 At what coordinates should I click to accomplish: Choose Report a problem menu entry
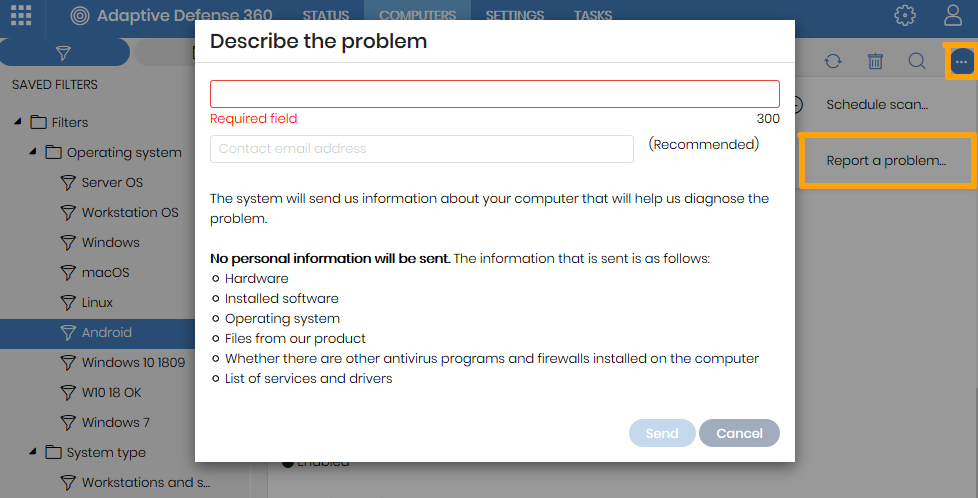[x=886, y=160]
